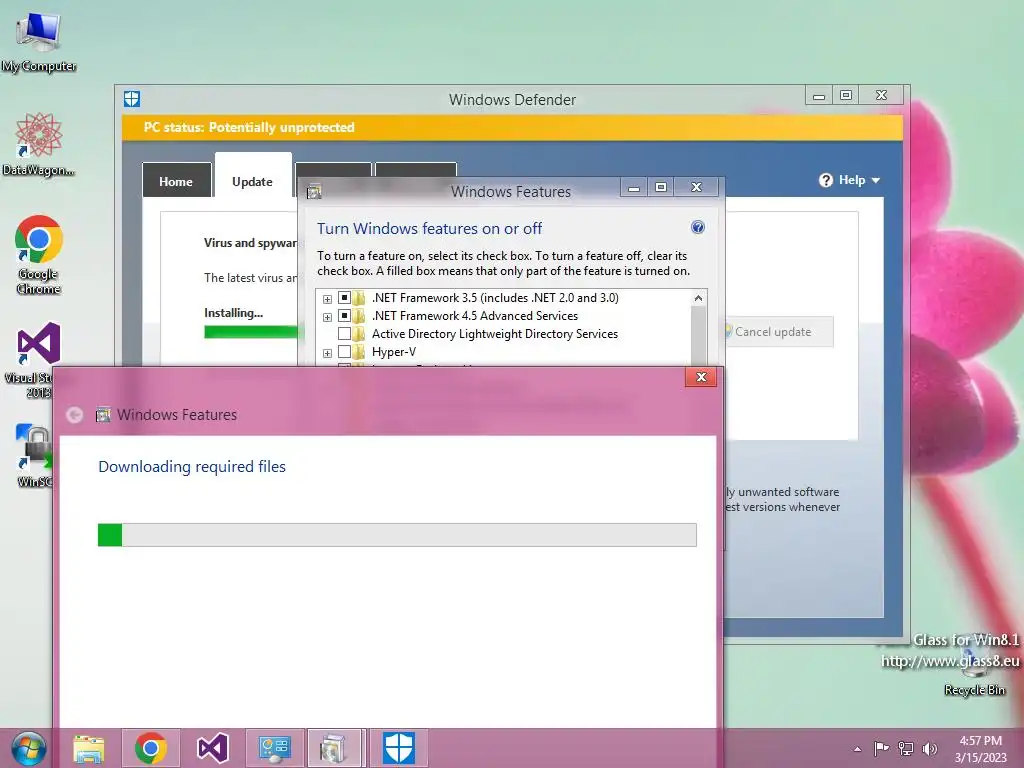Click the features list scroll-up arrow

[x=698, y=298]
